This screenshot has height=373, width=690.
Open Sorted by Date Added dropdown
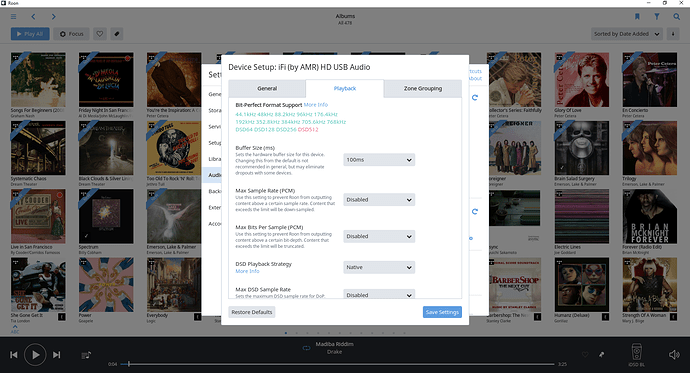click(627, 34)
